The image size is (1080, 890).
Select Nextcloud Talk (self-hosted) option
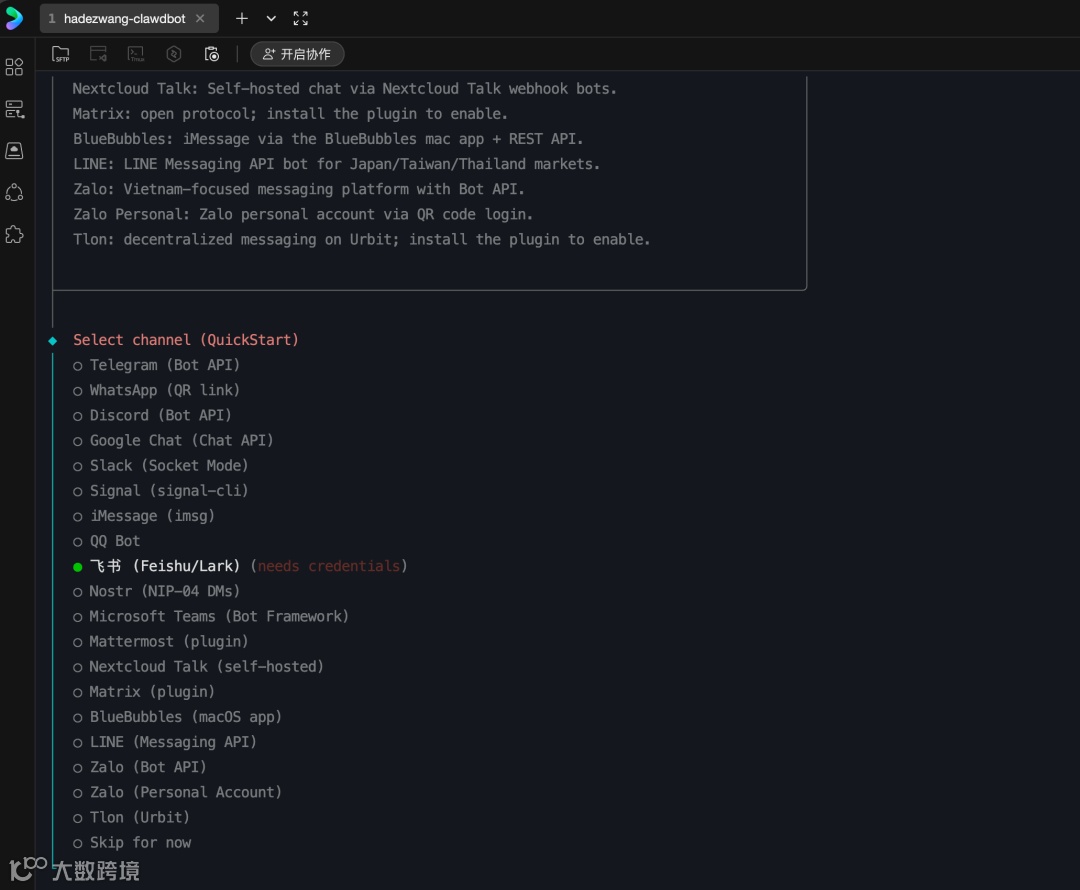[x=198, y=667]
